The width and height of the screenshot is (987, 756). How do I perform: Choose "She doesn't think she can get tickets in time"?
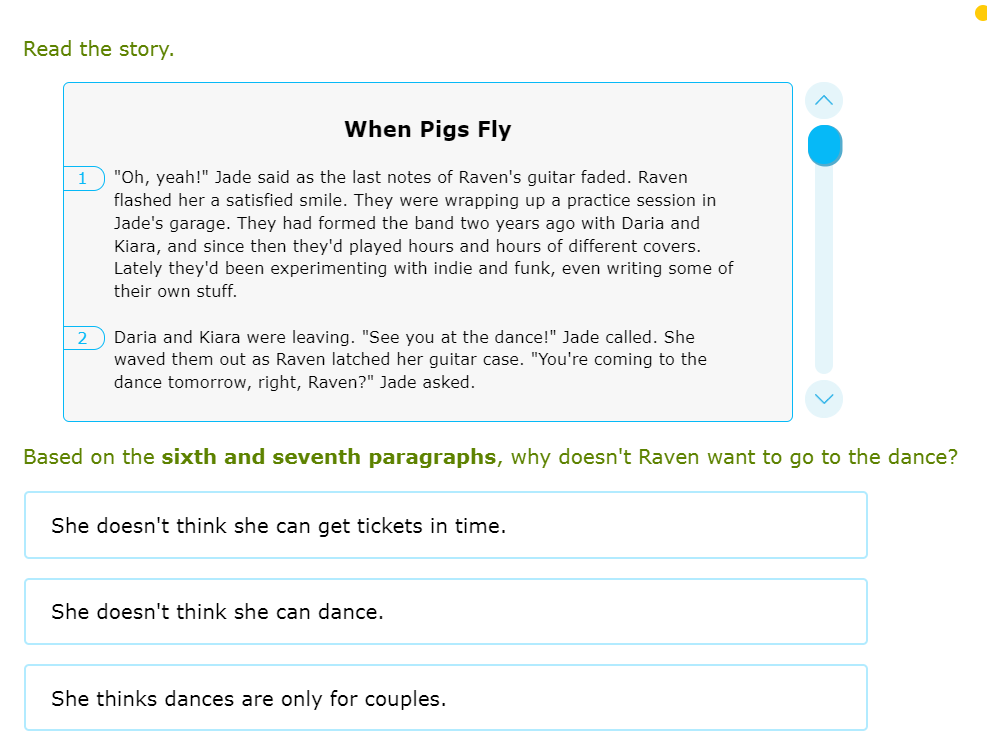point(445,525)
